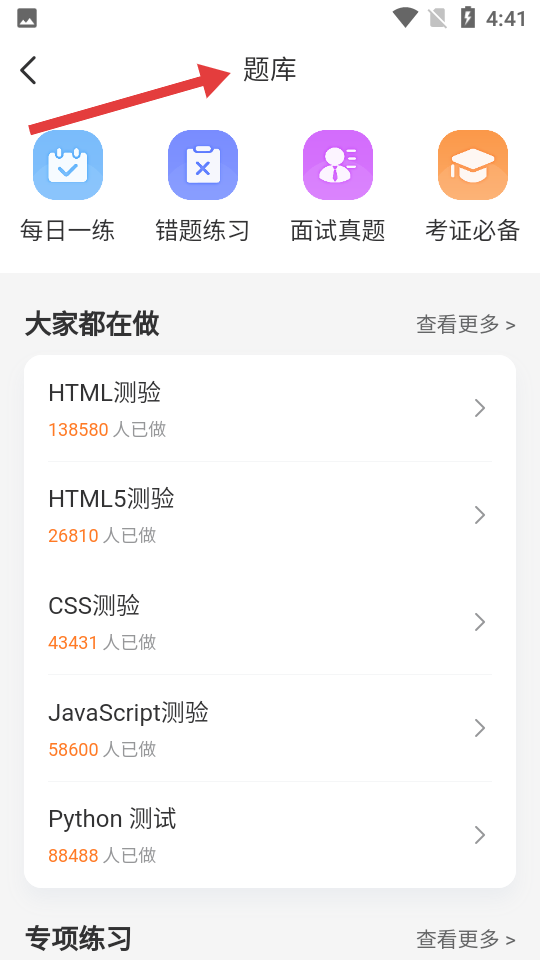
Task: Open the 面试真题 person icon
Action: pyautogui.click(x=338, y=165)
